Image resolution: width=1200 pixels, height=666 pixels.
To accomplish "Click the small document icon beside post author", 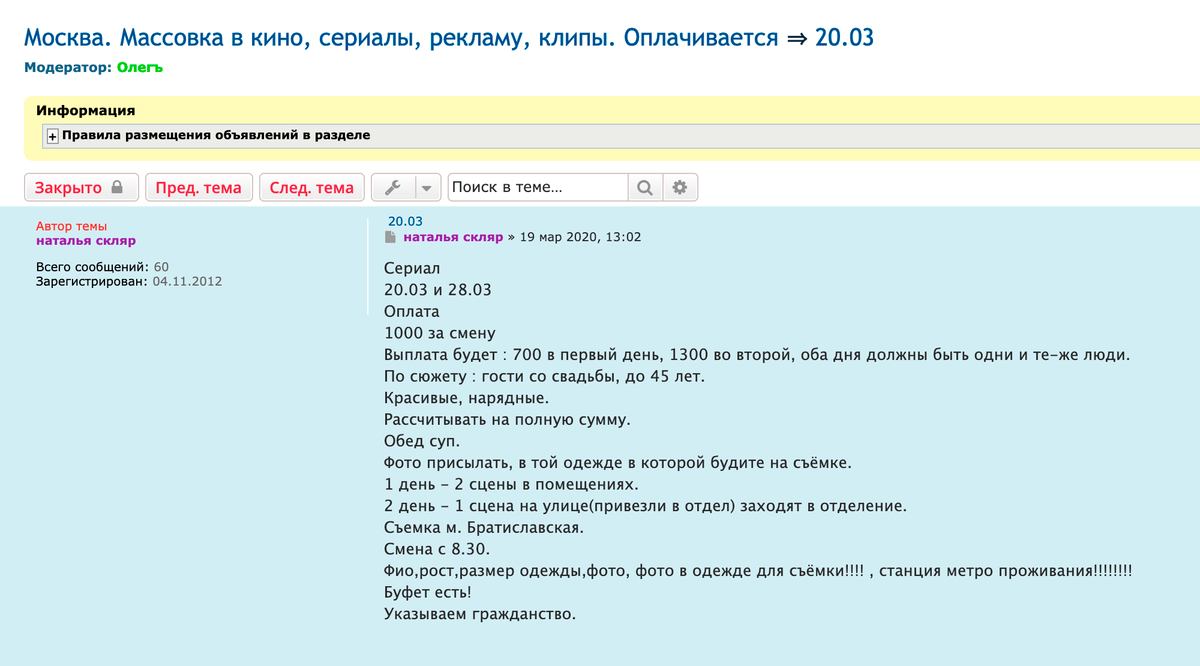I will 391,238.
